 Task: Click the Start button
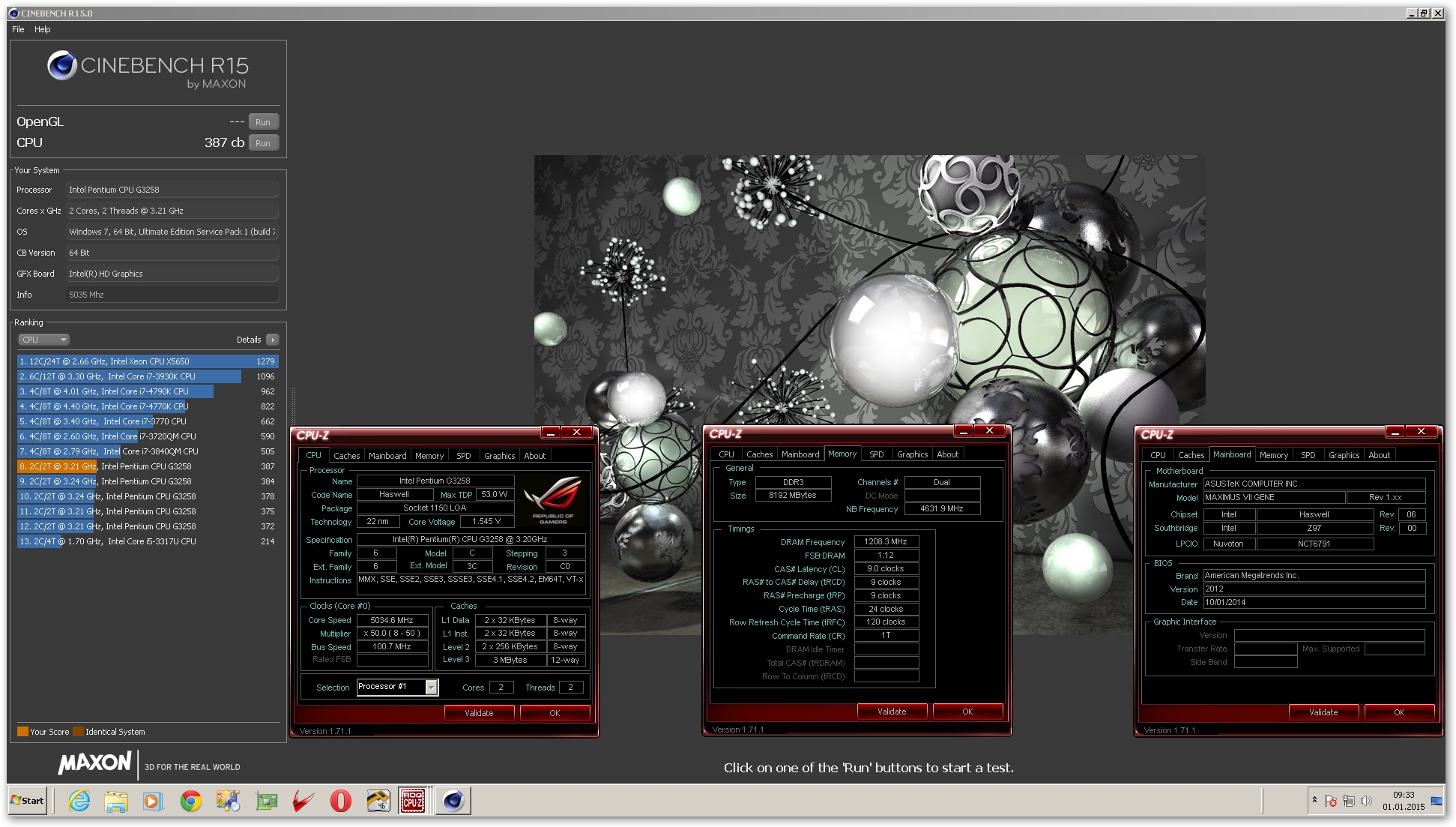tap(27, 801)
